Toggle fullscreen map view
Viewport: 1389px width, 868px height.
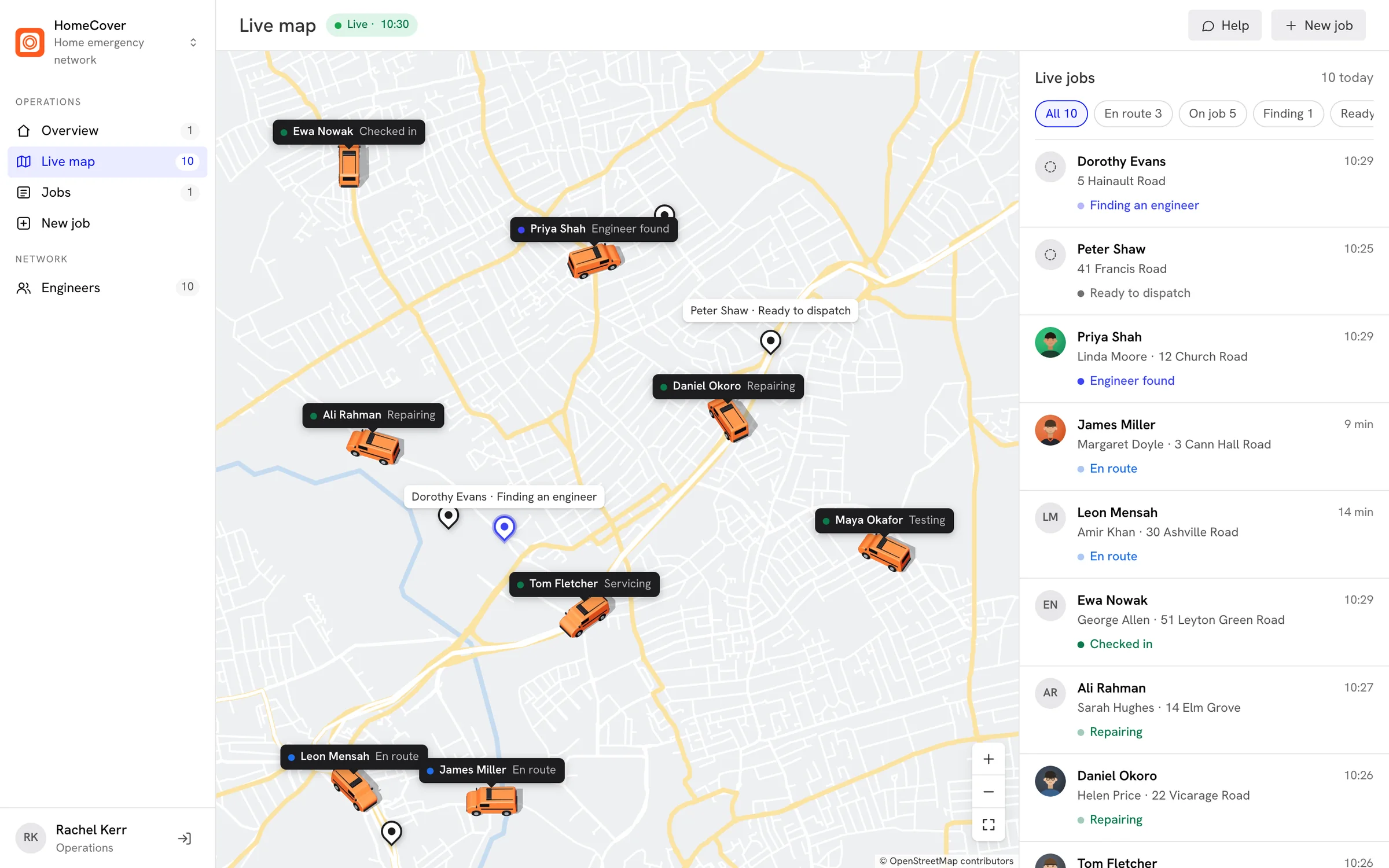coord(989,824)
